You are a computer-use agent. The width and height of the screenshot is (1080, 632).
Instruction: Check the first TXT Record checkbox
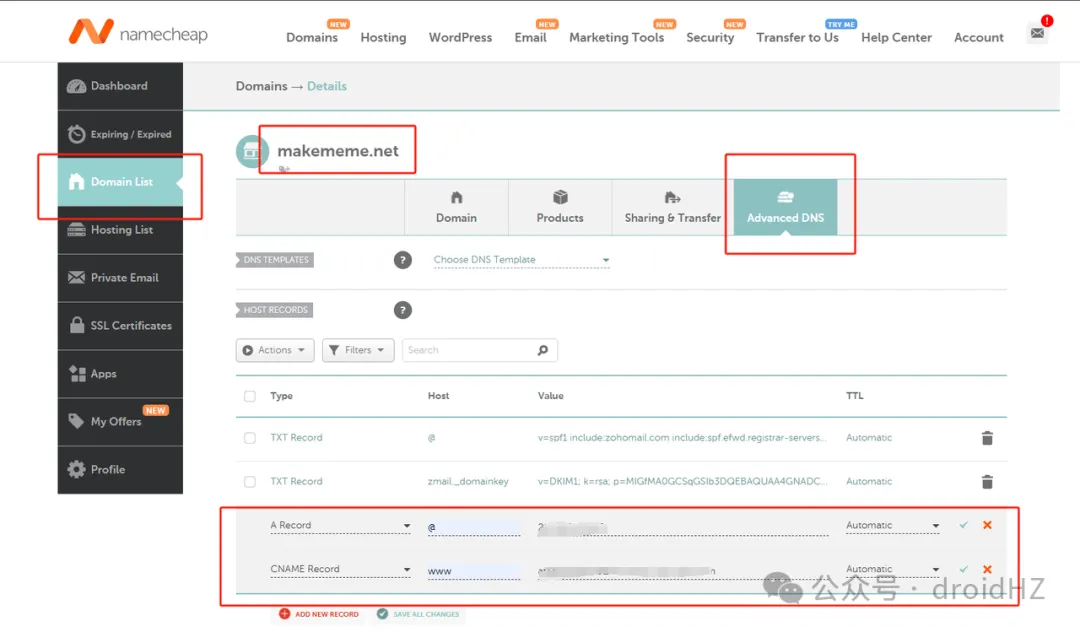tap(250, 438)
